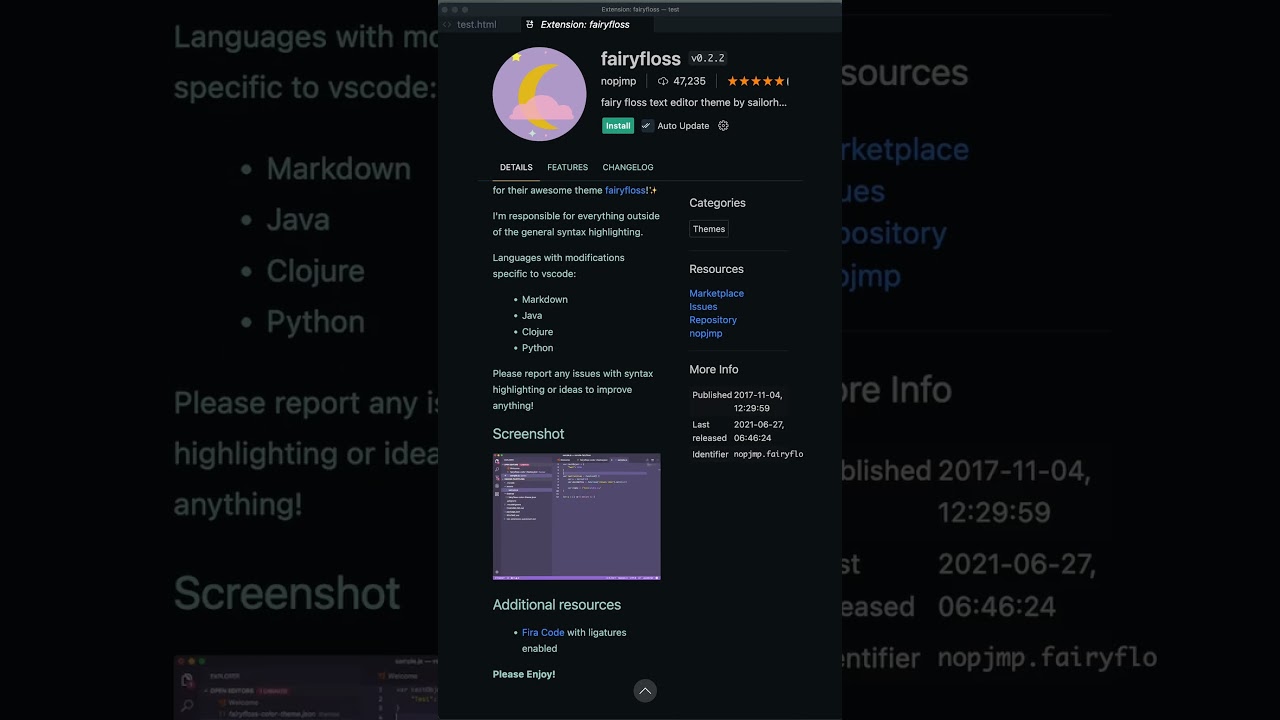This screenshot has height=720, width=1280.
Task: Select the DETAILS tab
Action: tap(516, 167)
